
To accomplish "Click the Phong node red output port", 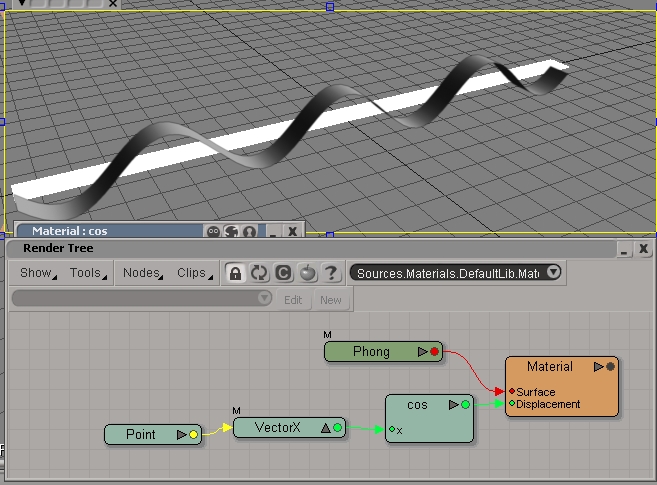I will (434, 352).
